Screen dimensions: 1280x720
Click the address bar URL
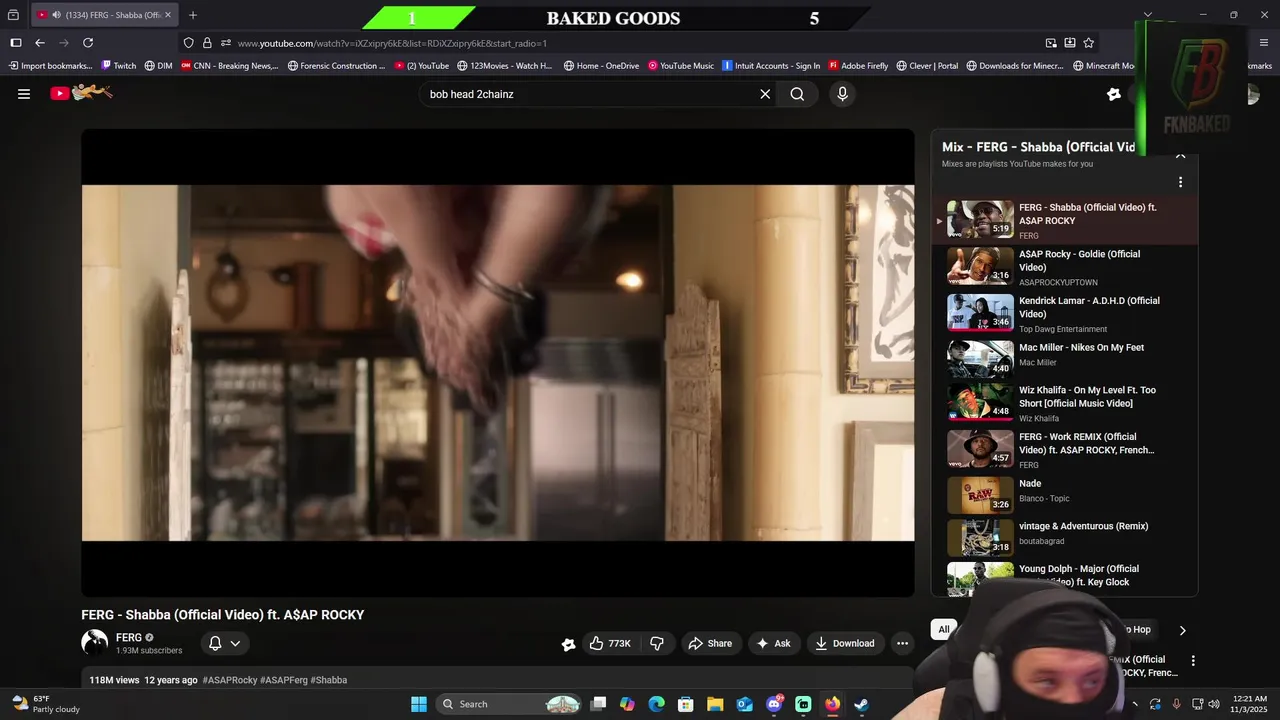tap(392, 43)
